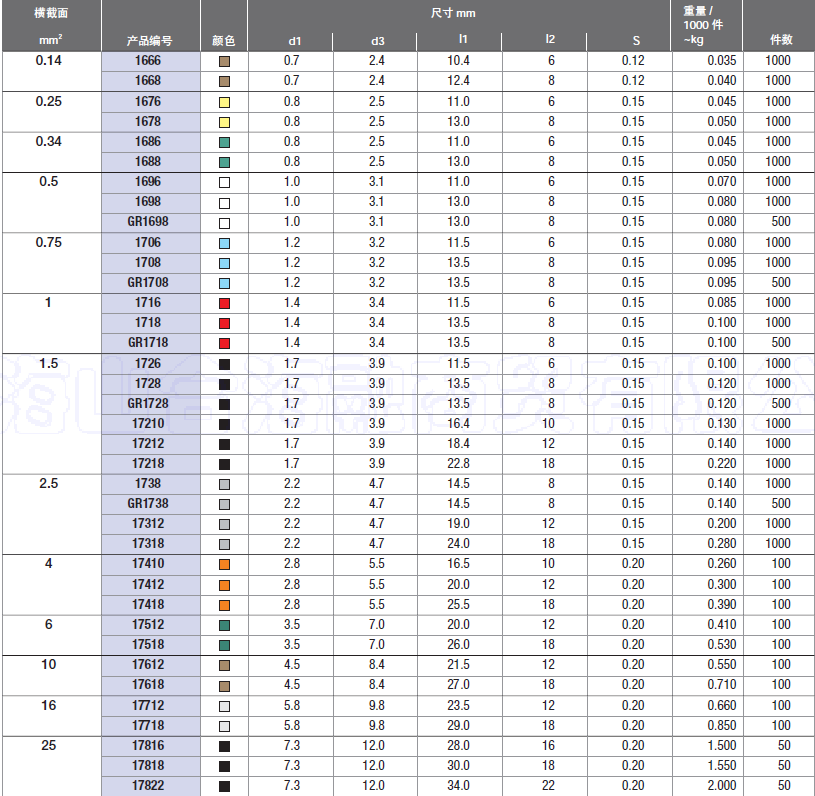Viewport: 815px width, 796px height.
Task: Click the 颜色 column header
Action: tap(224, 41)
